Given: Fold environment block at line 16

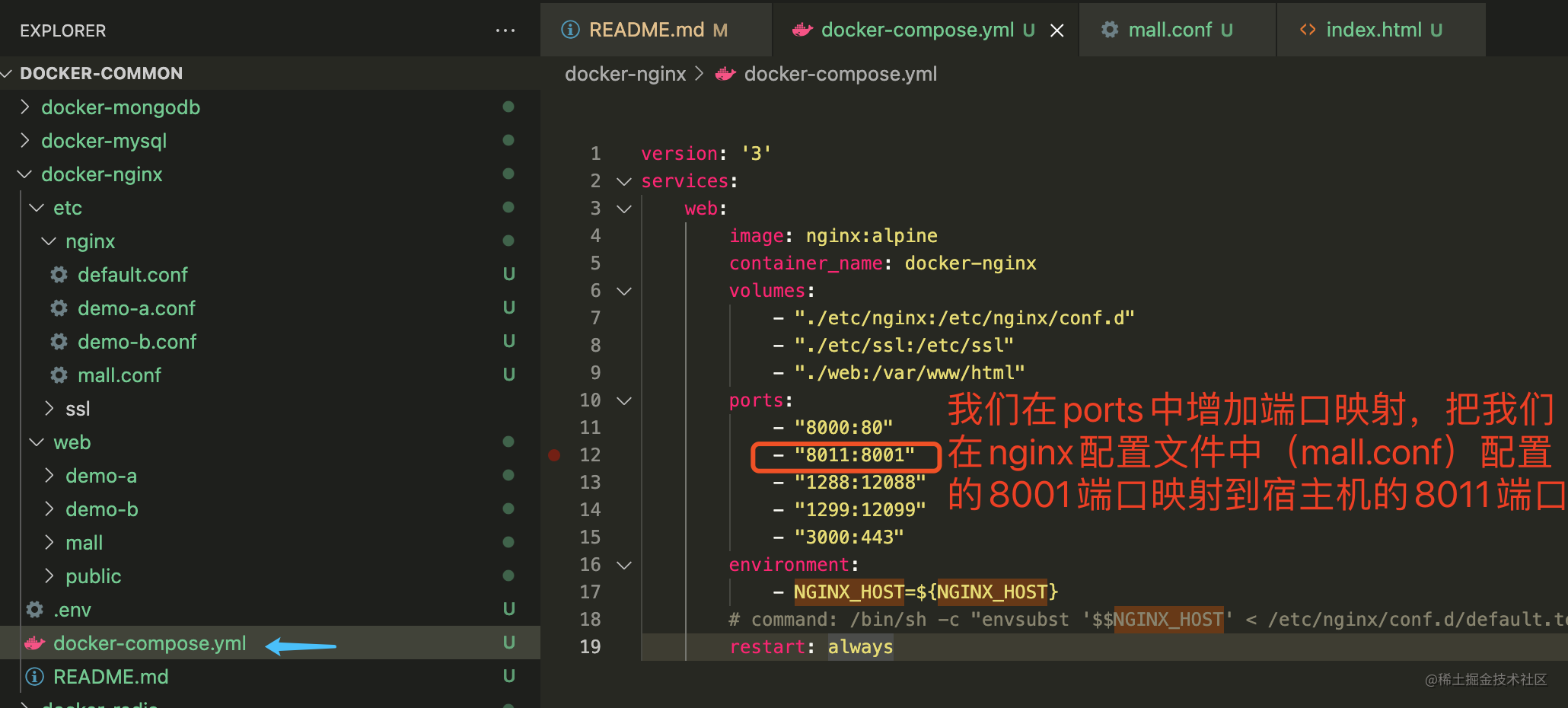Looking at the screenshot, I should coord(624,565).
